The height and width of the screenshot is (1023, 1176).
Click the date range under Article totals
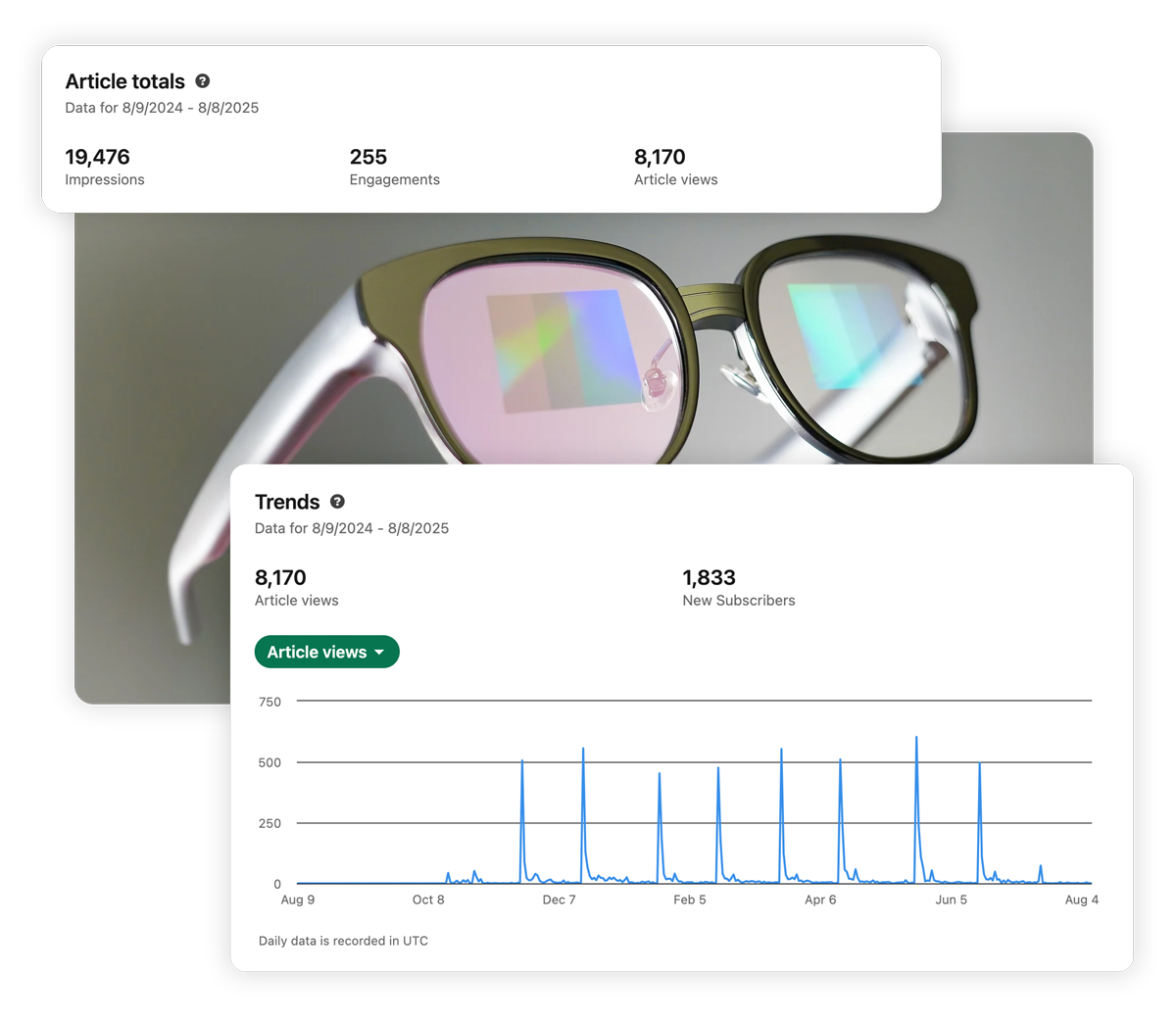[162, 108]
